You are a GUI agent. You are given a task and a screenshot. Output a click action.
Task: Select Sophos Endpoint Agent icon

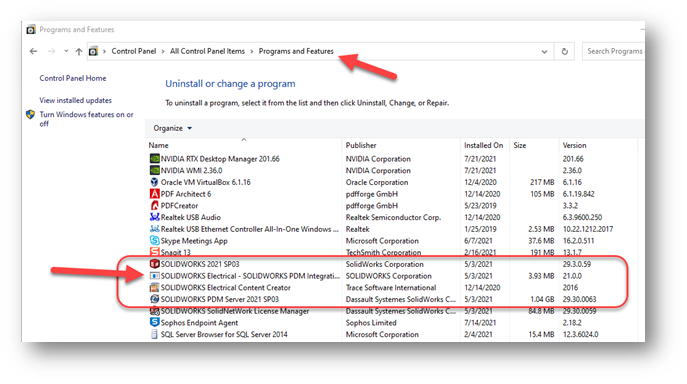tap(154, 322)
